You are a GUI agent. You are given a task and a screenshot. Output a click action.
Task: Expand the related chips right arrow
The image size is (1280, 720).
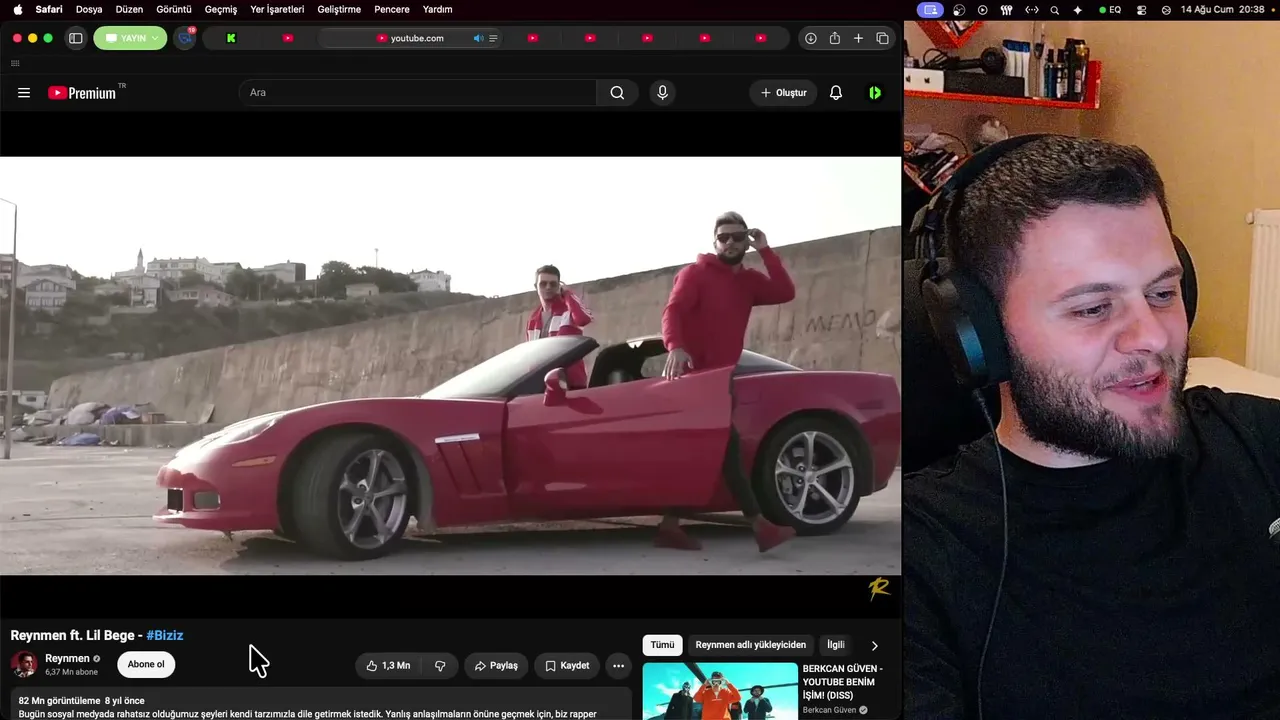874,646
